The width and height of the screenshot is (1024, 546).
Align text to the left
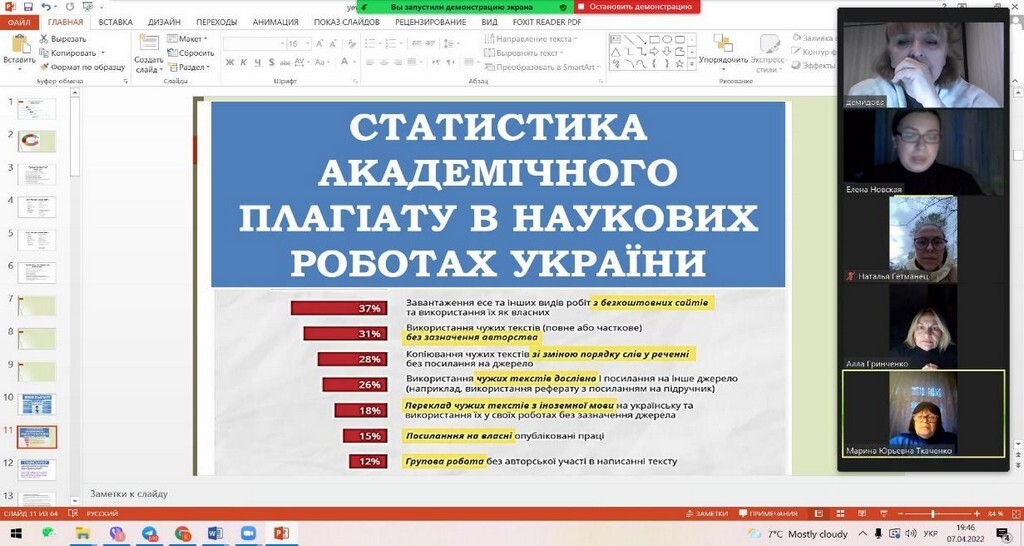[x=370, y=63]
